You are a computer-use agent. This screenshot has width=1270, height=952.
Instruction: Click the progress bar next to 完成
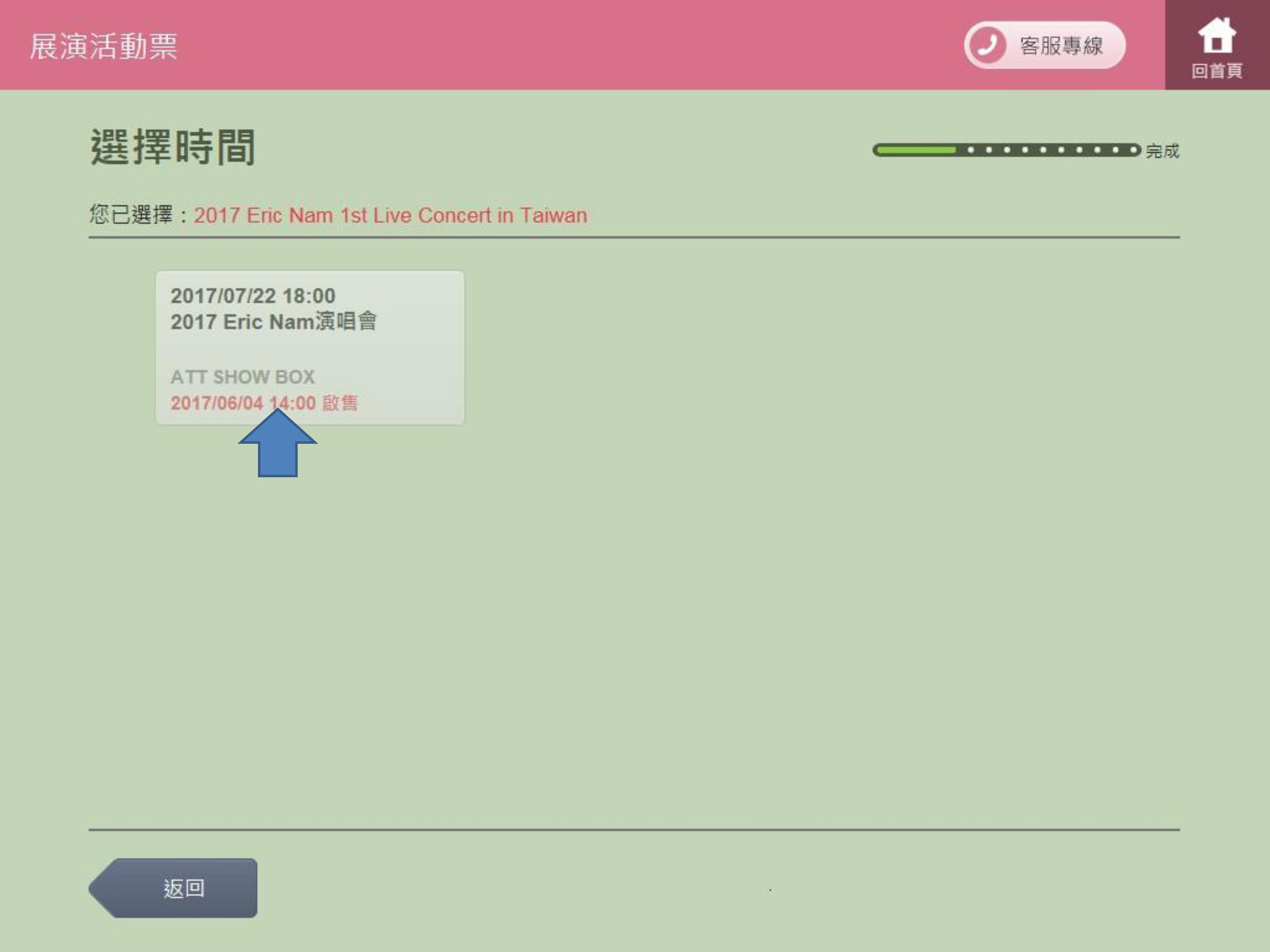pos(1007,150)
